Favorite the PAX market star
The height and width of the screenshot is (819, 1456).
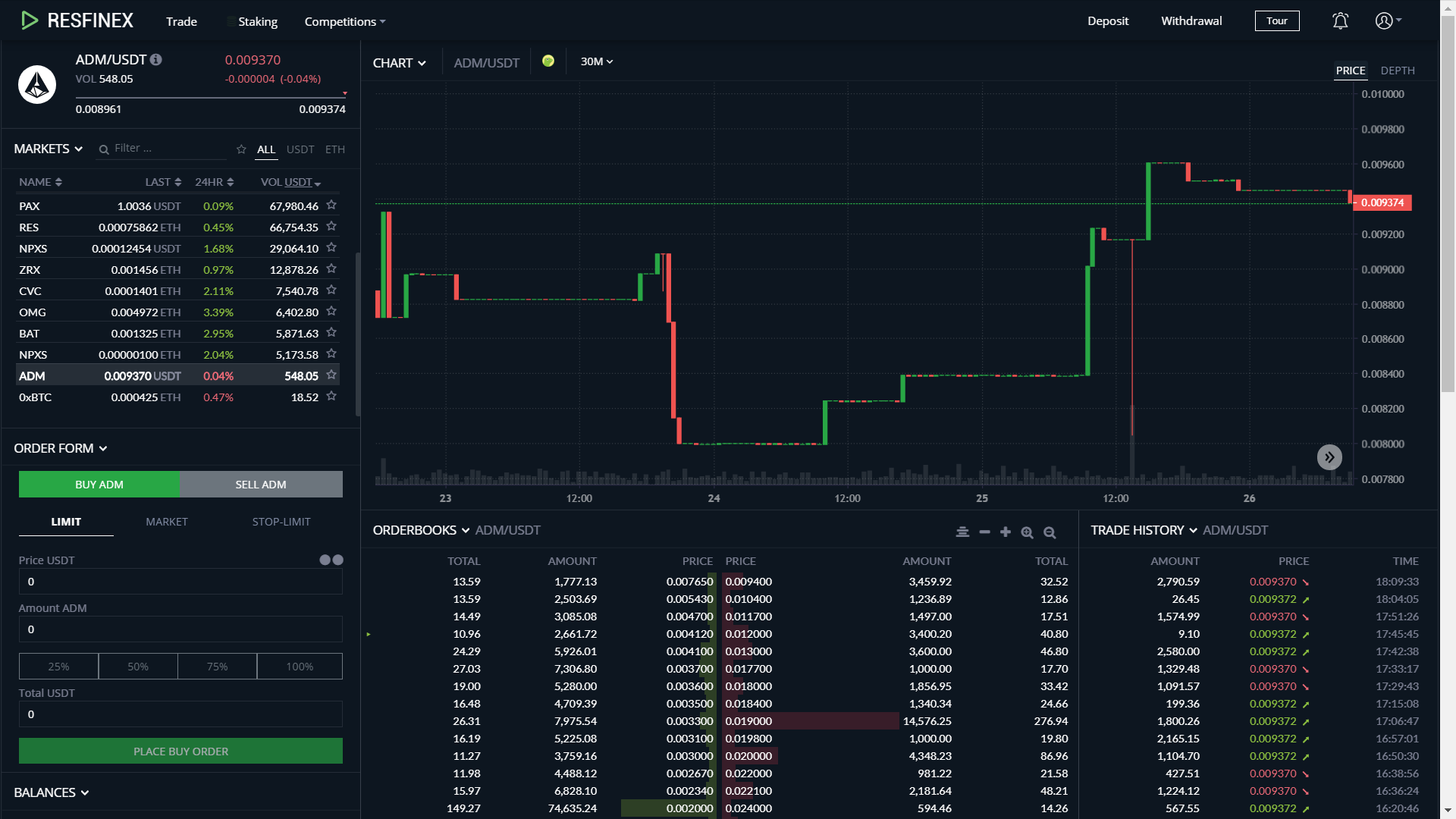click(331, 206)
